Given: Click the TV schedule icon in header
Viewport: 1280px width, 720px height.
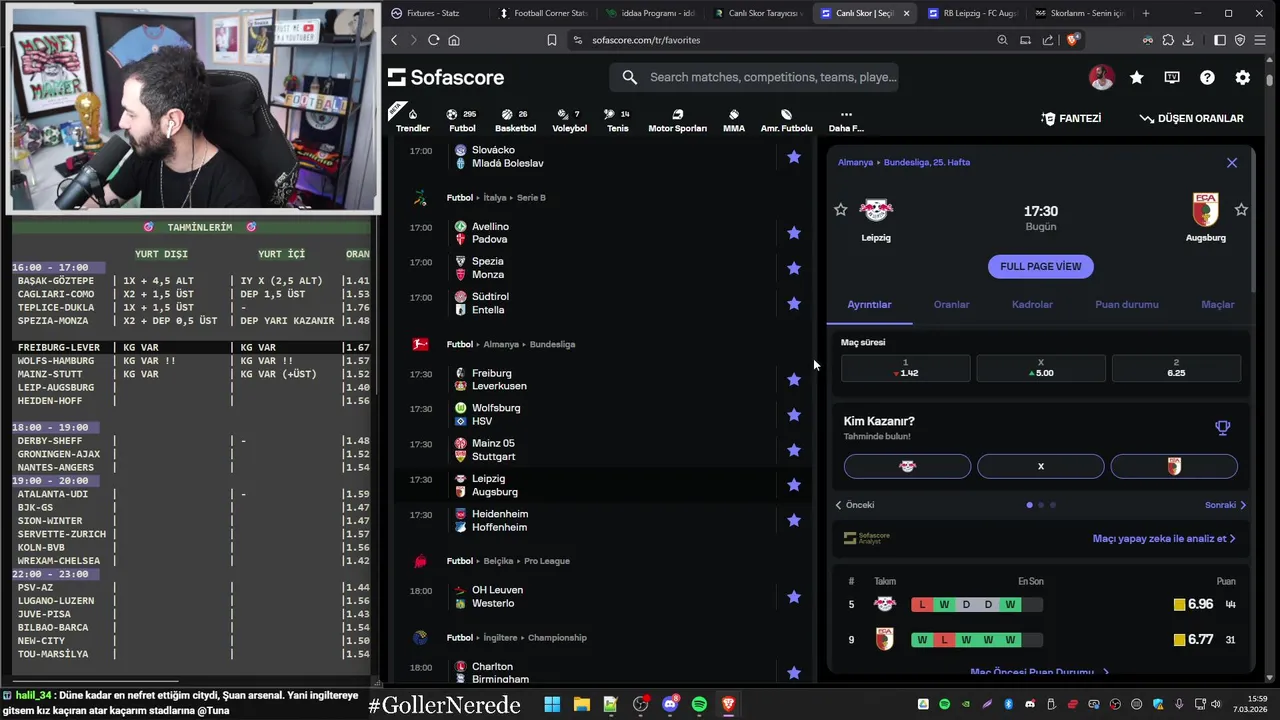Looking at the screenshot, I should click(1172, 77).
